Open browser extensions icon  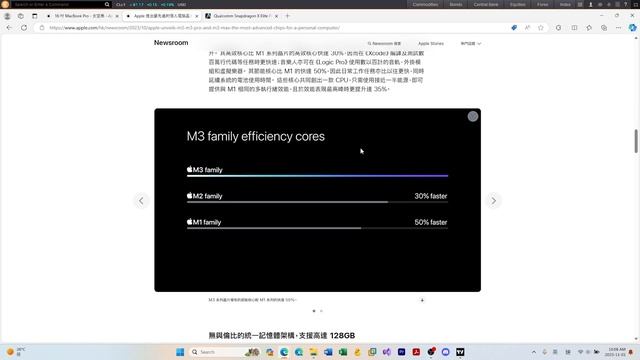point(558,28)
